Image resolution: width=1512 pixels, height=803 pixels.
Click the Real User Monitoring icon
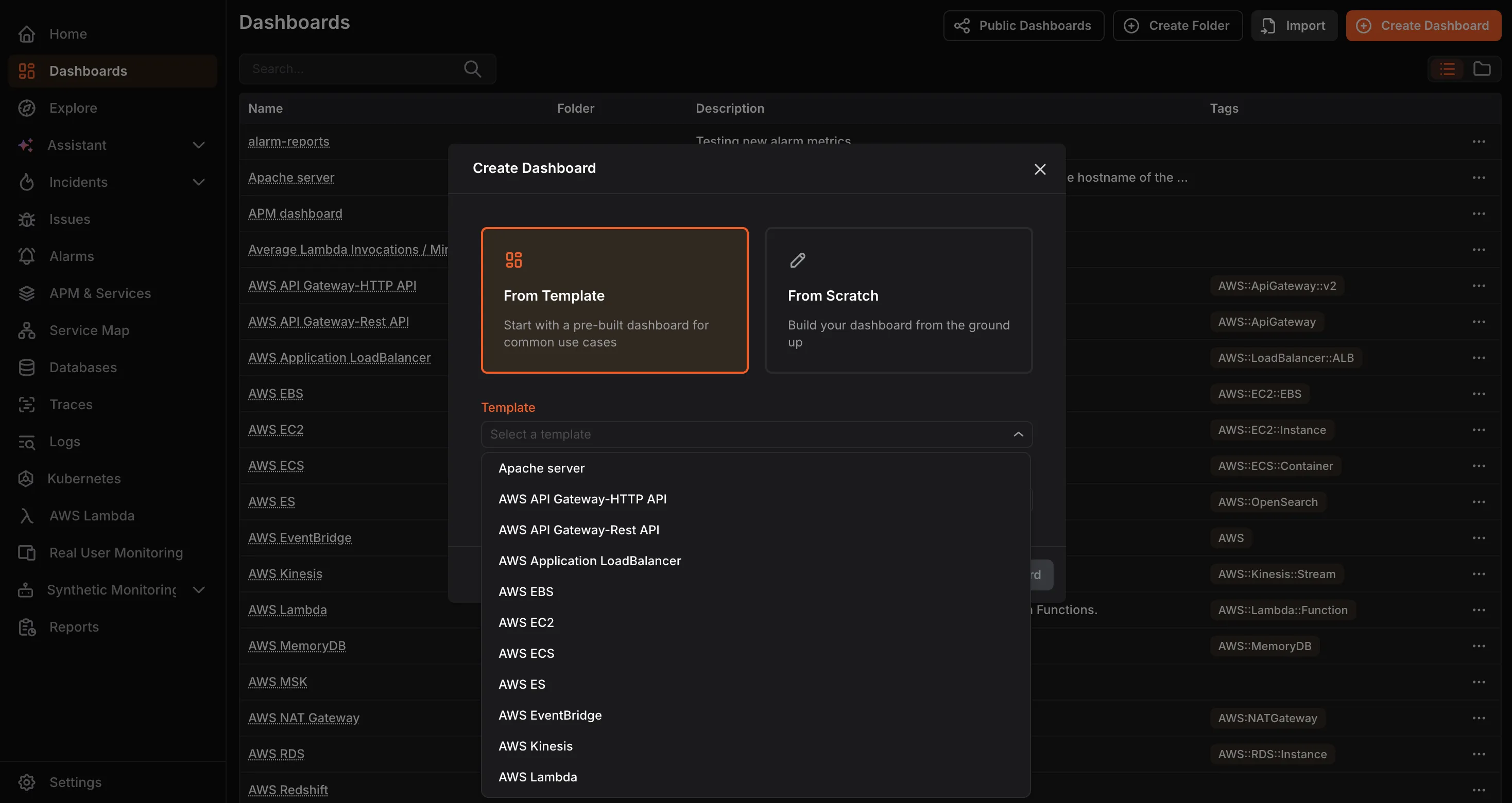point(27,552)
